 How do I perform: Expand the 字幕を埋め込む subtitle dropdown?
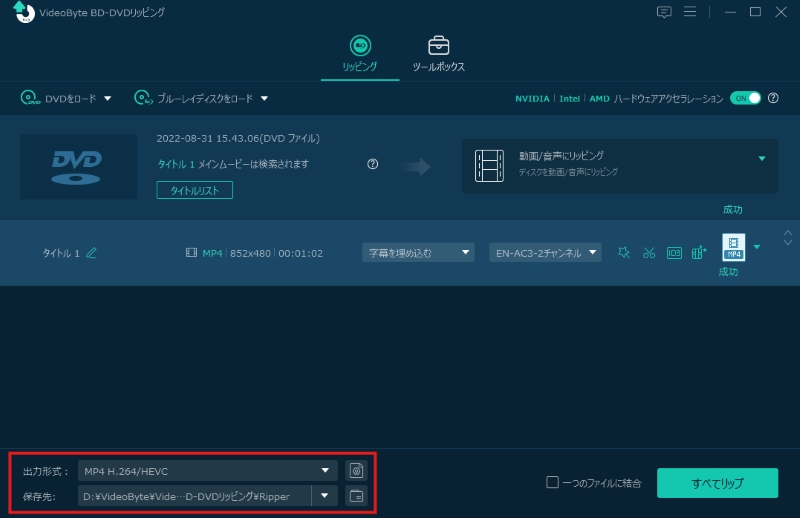[417, 253]
